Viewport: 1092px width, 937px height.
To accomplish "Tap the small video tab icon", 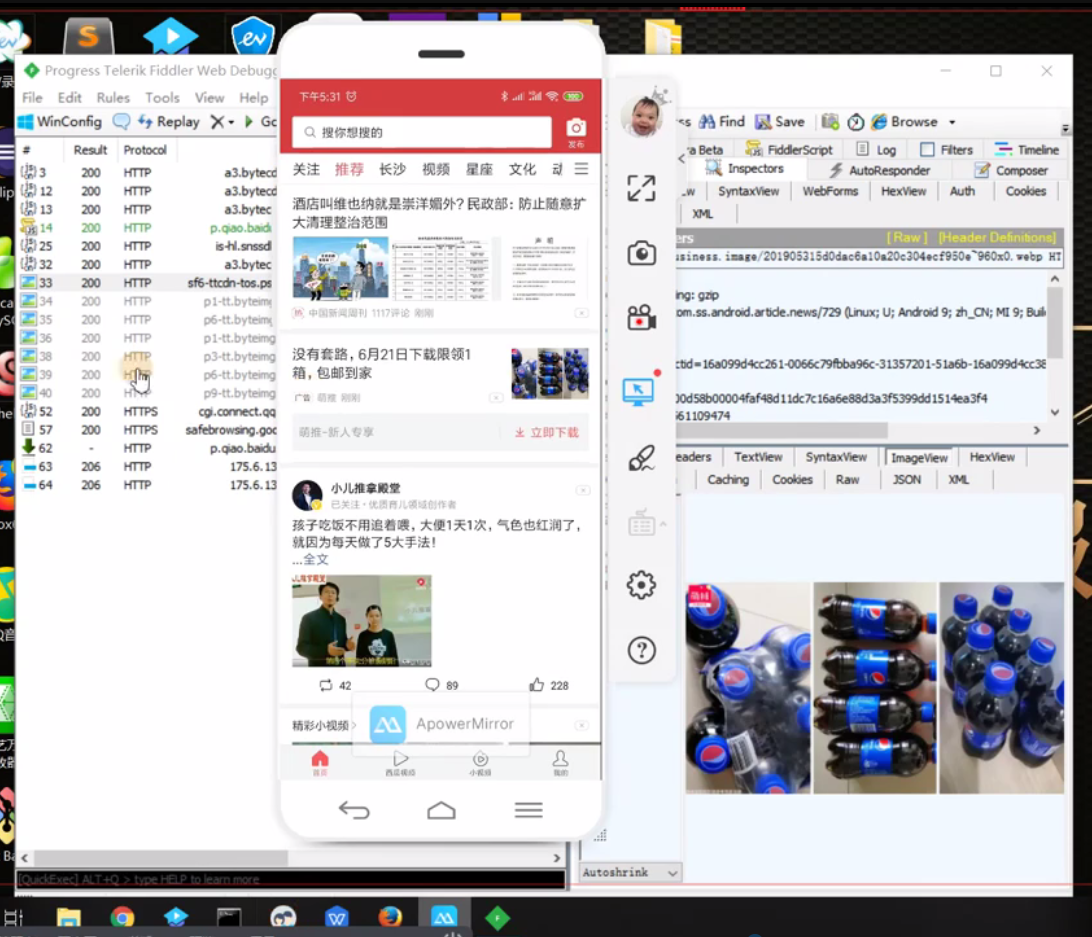I will pos(481,762).
